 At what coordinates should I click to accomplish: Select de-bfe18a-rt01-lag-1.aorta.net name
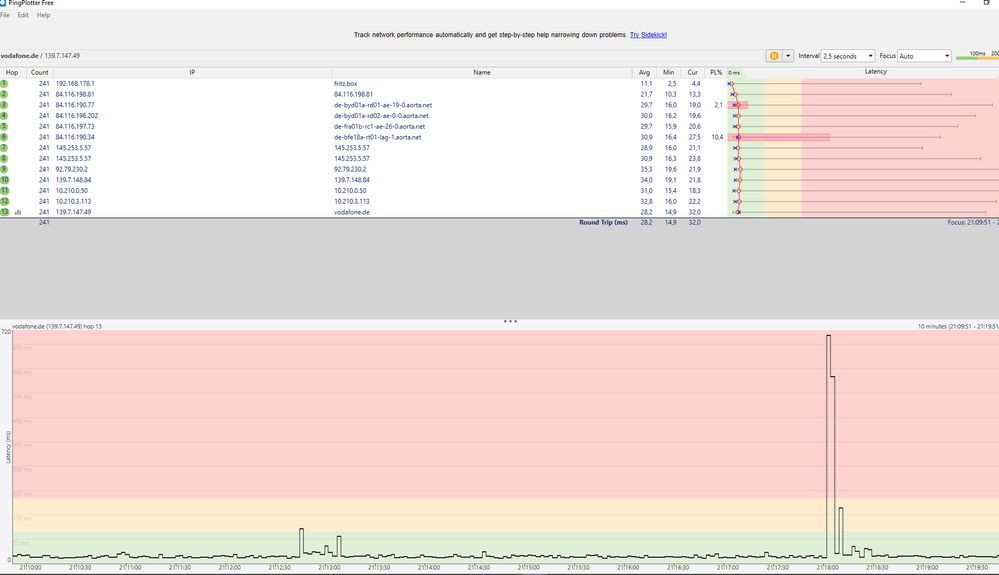tap(377, 137)
